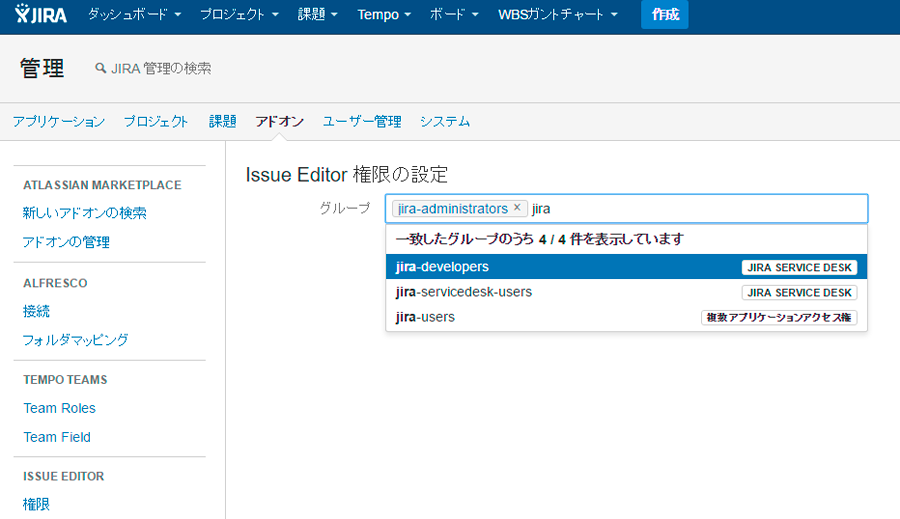The width and height of the screenshot is (900, 519).
Task: Click JIRA SERVICE DESK badge on jira-developers
Action: coord(799,268)
